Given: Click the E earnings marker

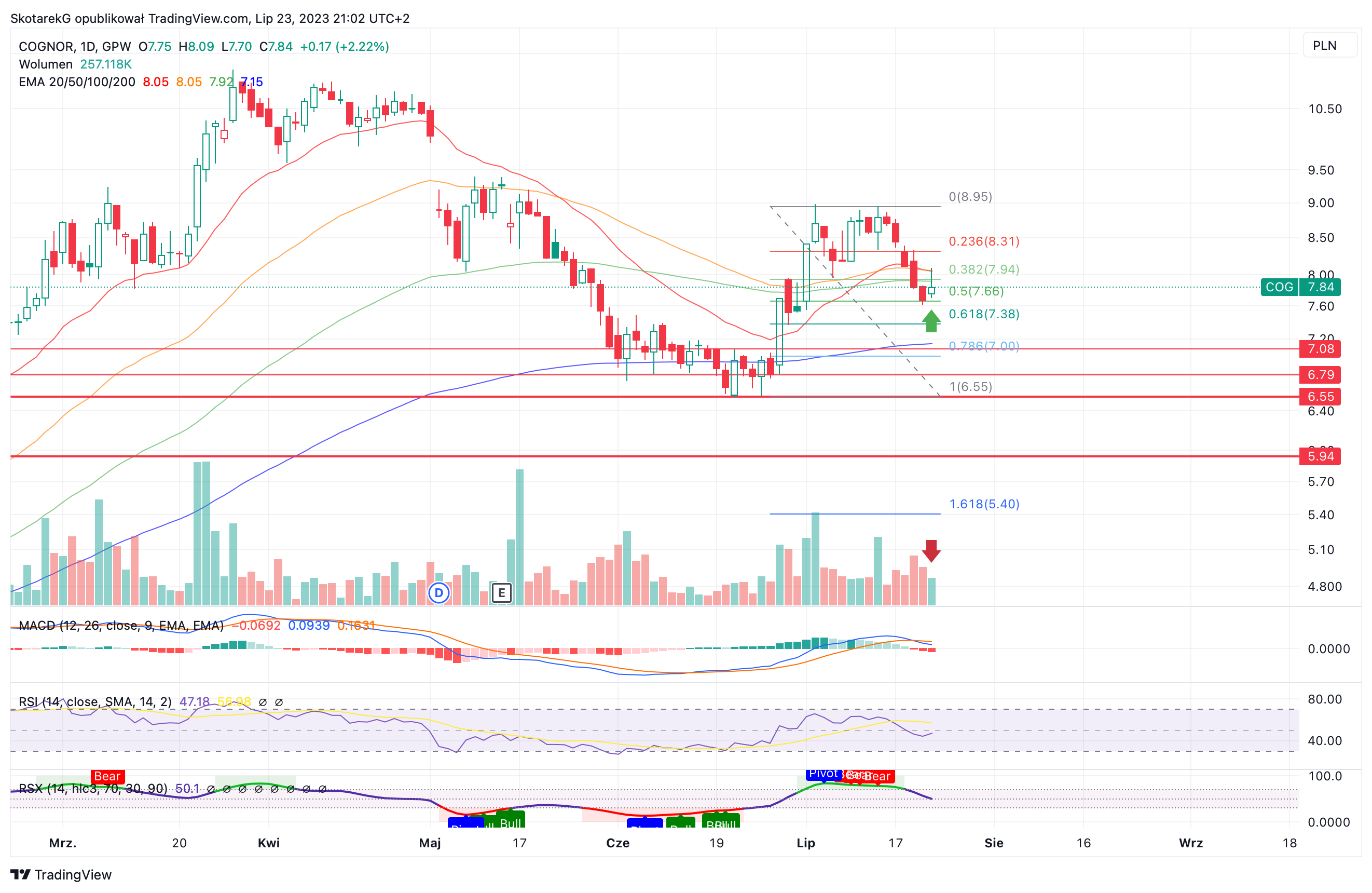Looking at the screenshot, I should 502,592.
